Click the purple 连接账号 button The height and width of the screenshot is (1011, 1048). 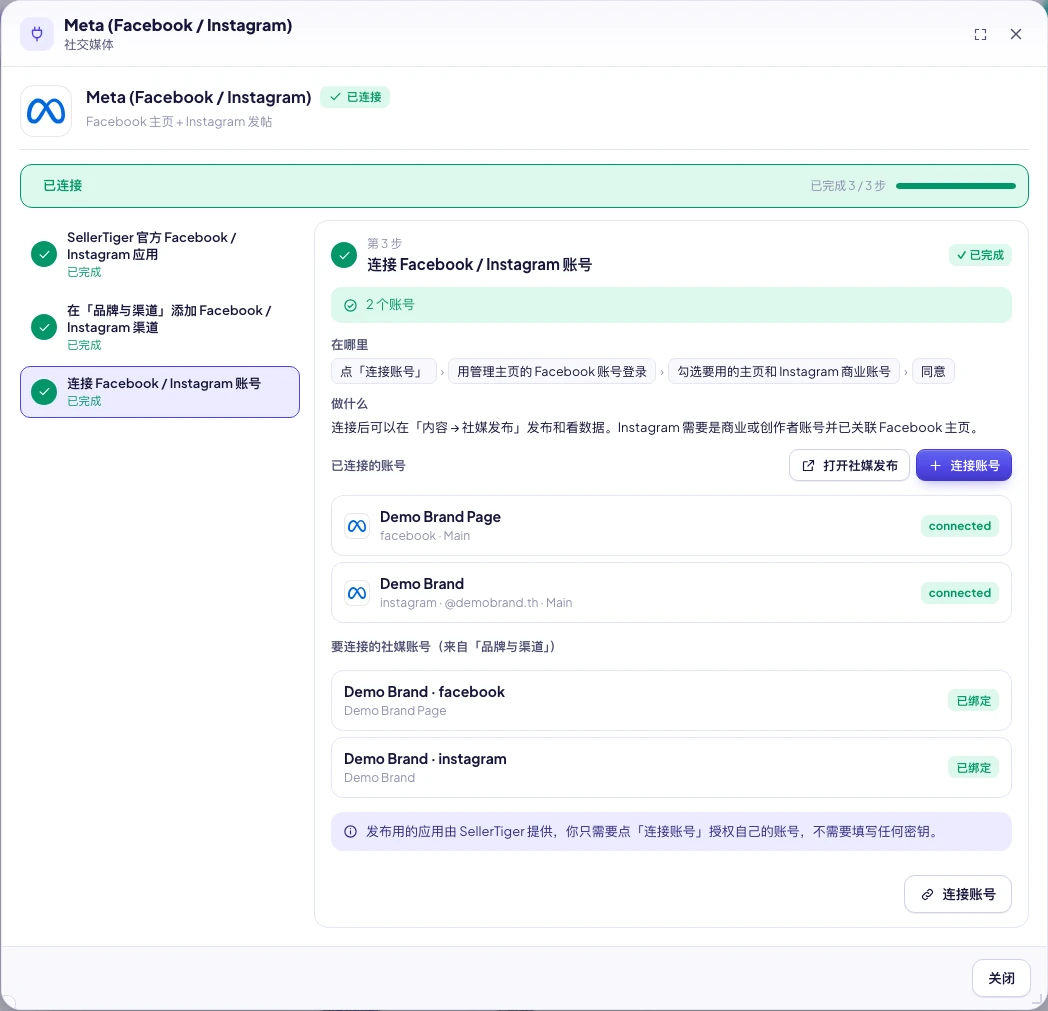(963, 465)
